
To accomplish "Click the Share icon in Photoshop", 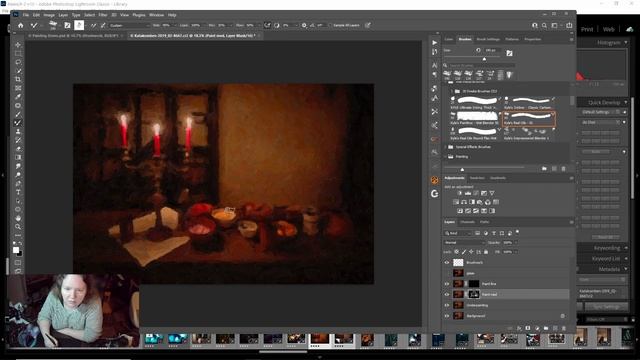I will click(569, 25).
